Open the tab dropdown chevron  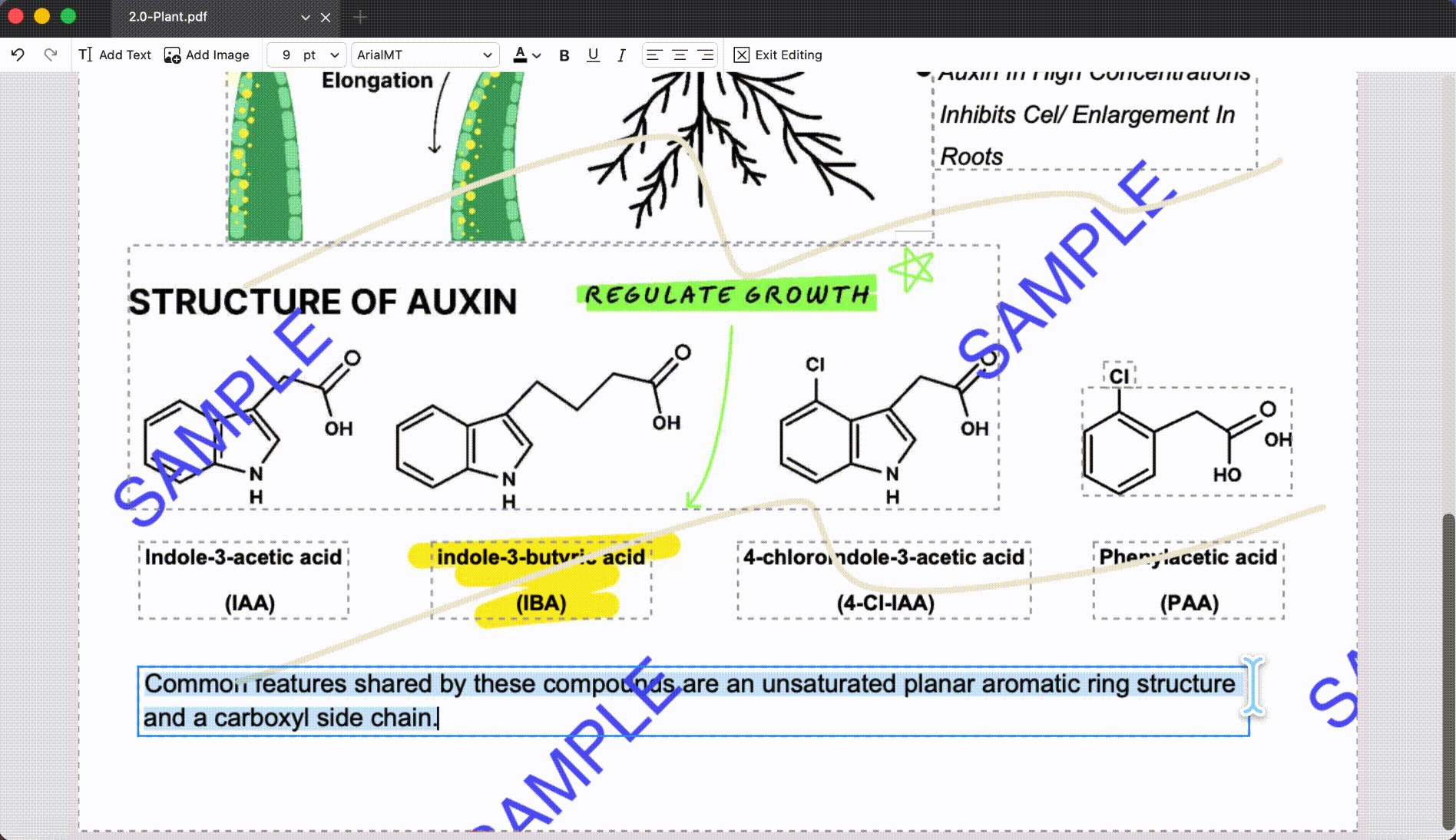[305, 17]
